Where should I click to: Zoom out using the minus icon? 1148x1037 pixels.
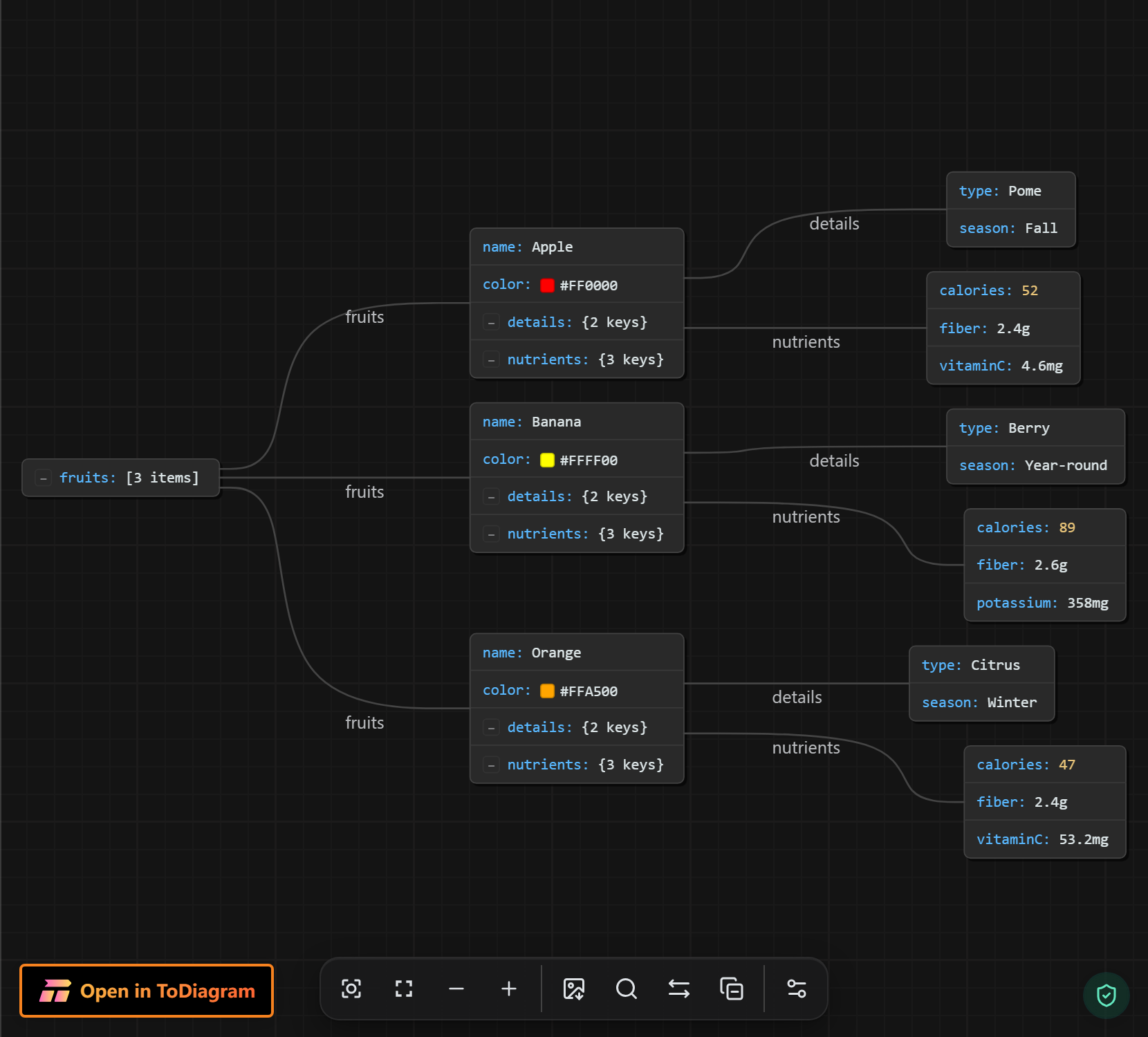tap(456, 989)
